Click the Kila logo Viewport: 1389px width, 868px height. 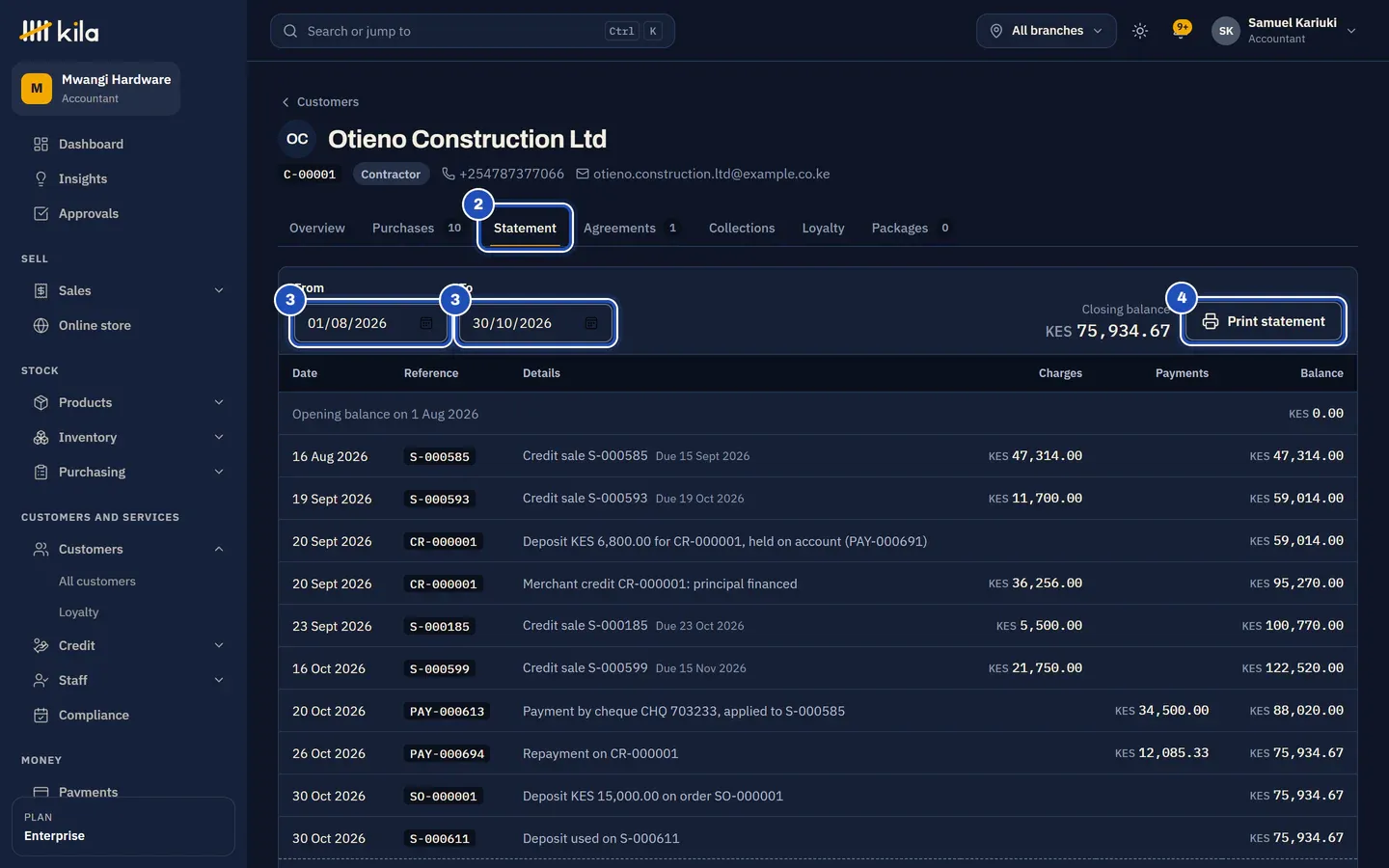[x=59, y=31]
